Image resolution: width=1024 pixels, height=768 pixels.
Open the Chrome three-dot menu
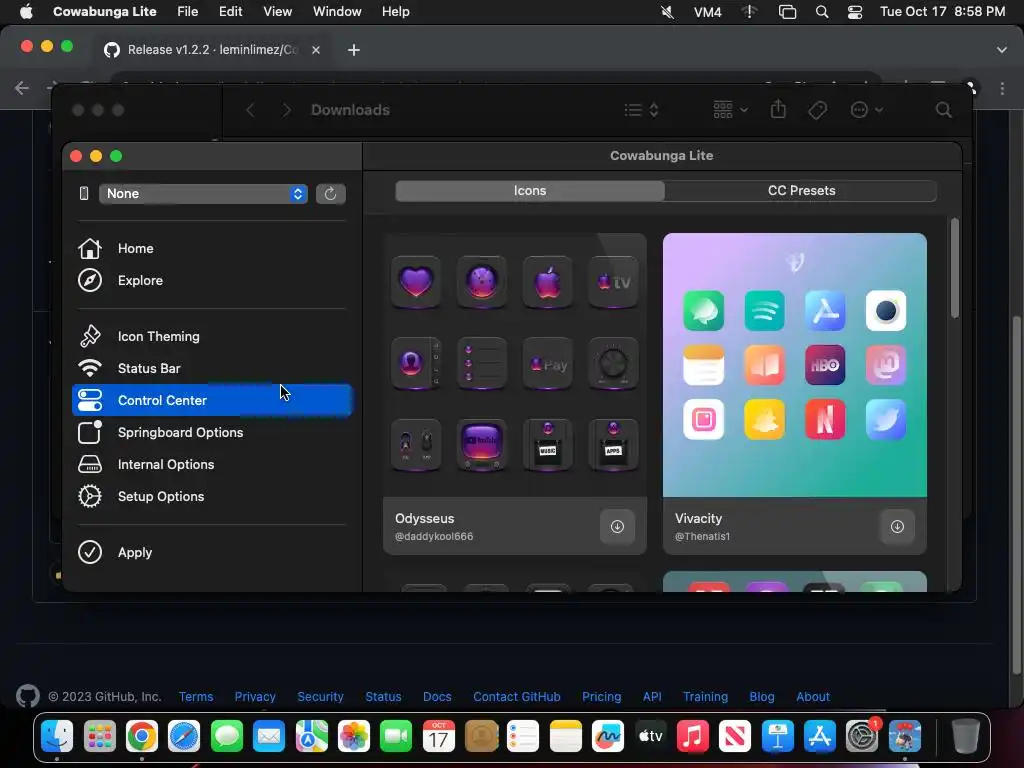pyautogui.click(x=1002, y=88)
